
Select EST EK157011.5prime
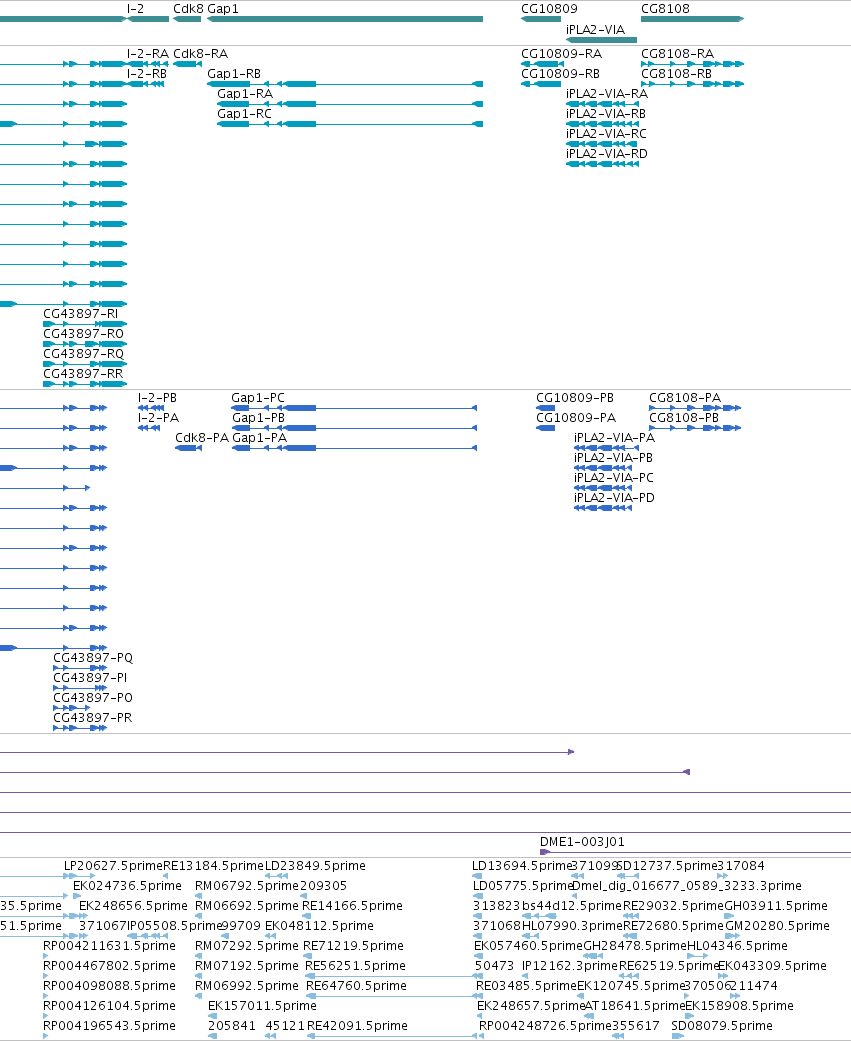262,1006
